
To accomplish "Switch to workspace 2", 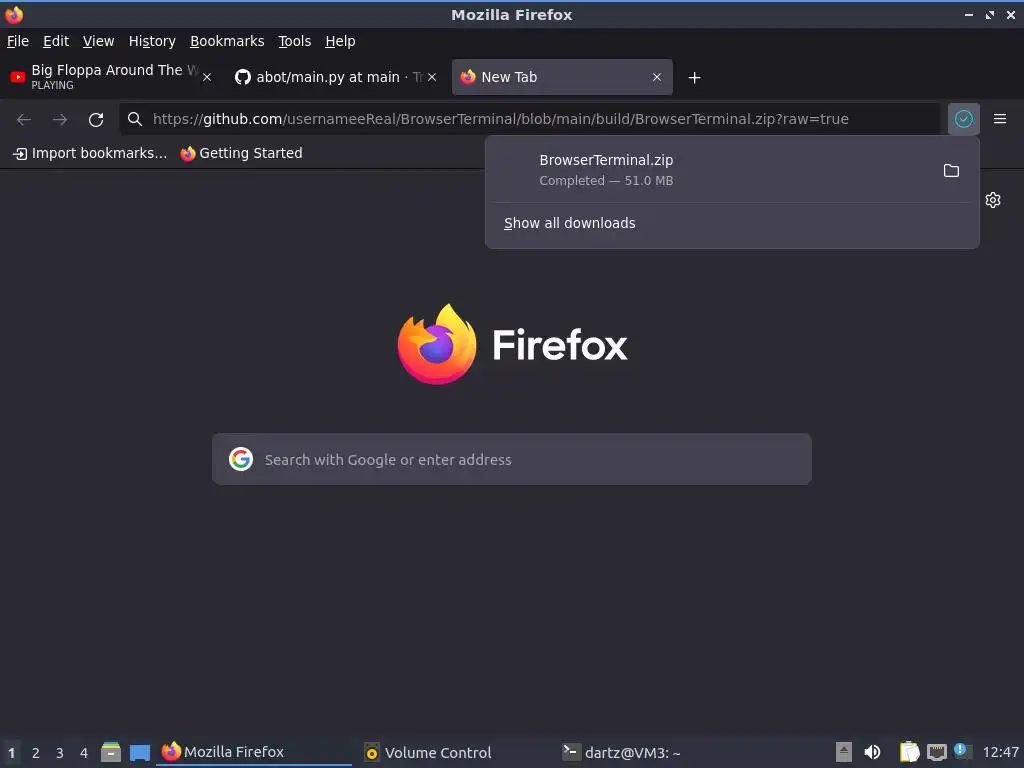I will coord(36,752).
